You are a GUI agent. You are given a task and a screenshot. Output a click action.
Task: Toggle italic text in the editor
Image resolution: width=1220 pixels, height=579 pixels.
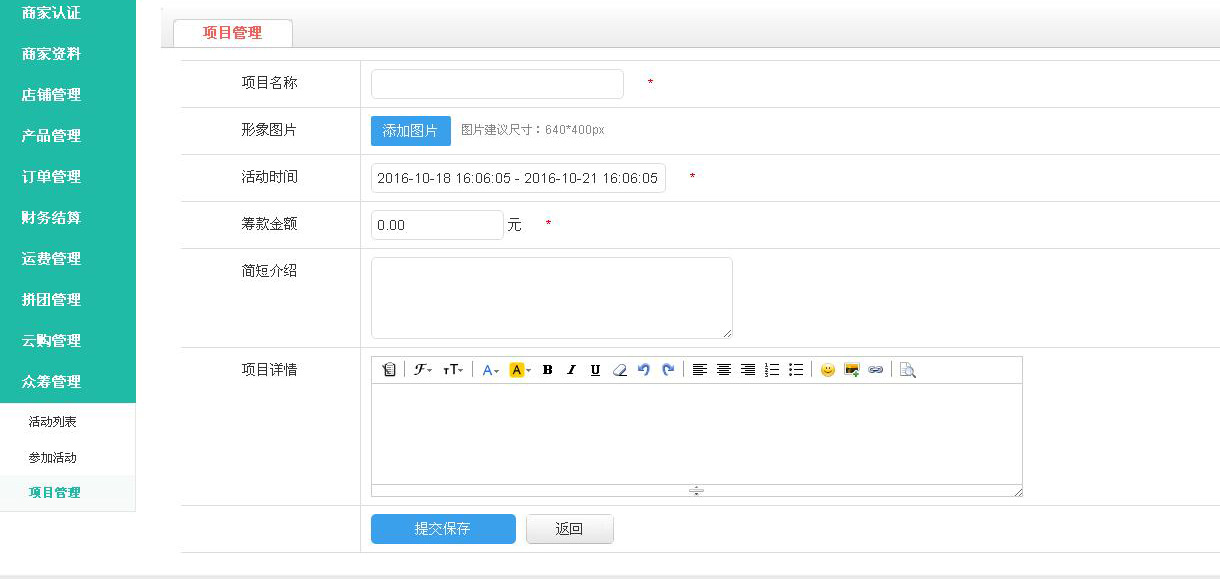pyautogui.click(x=571, y=370)
